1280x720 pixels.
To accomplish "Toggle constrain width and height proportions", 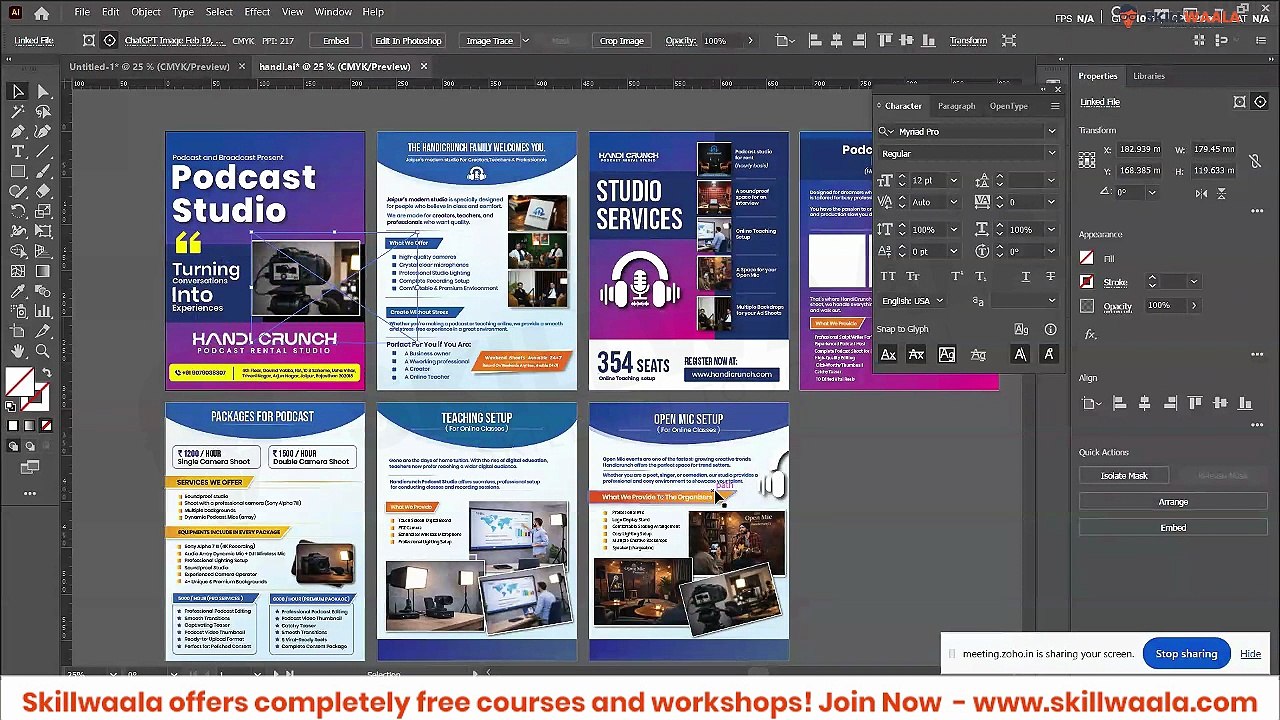I will (x=1254, y=160).
